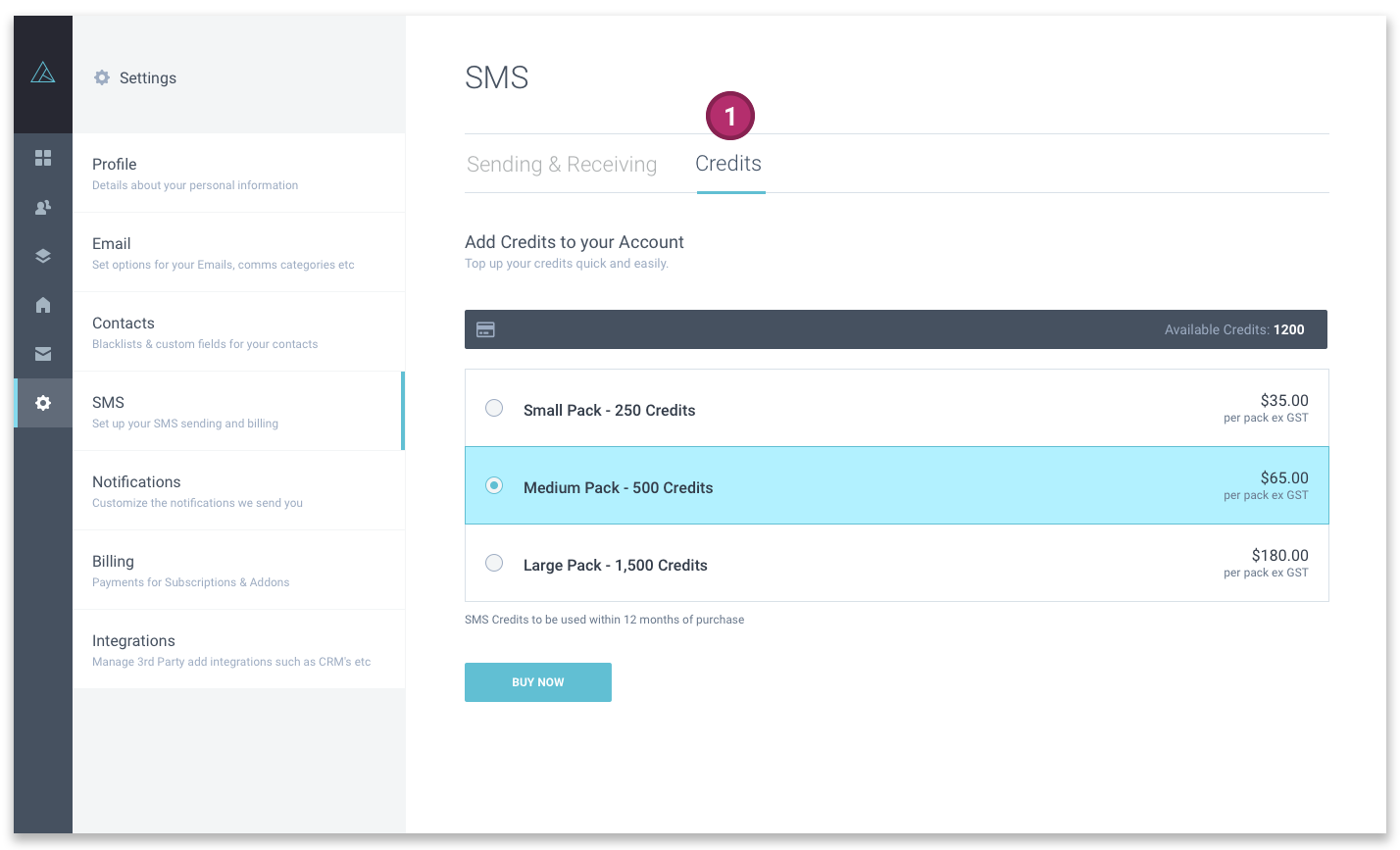Switch to the Credits tab
Screen dimensions: 1400x850
tap(728, 164)
